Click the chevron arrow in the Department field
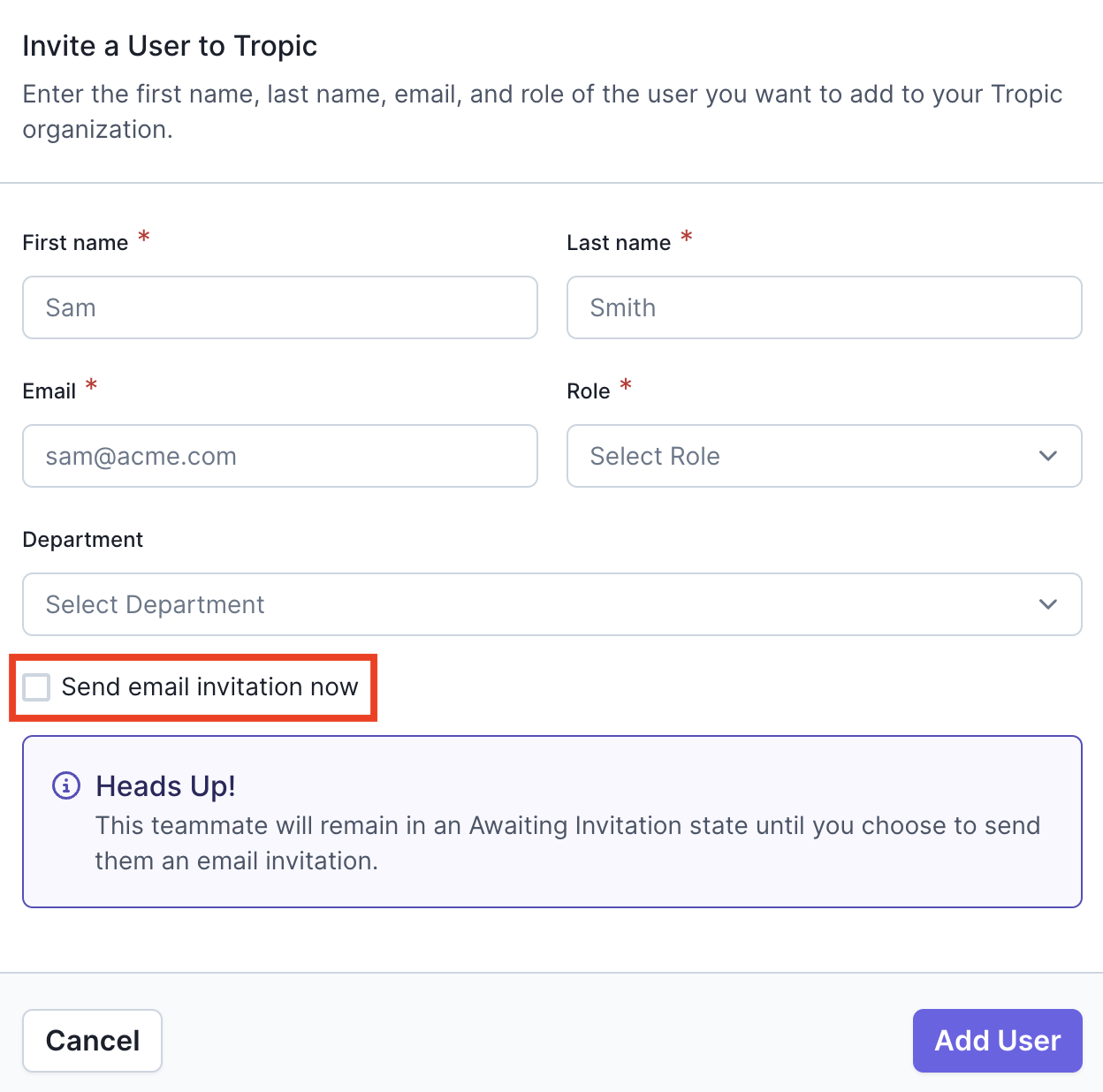 pos(1048,604)
